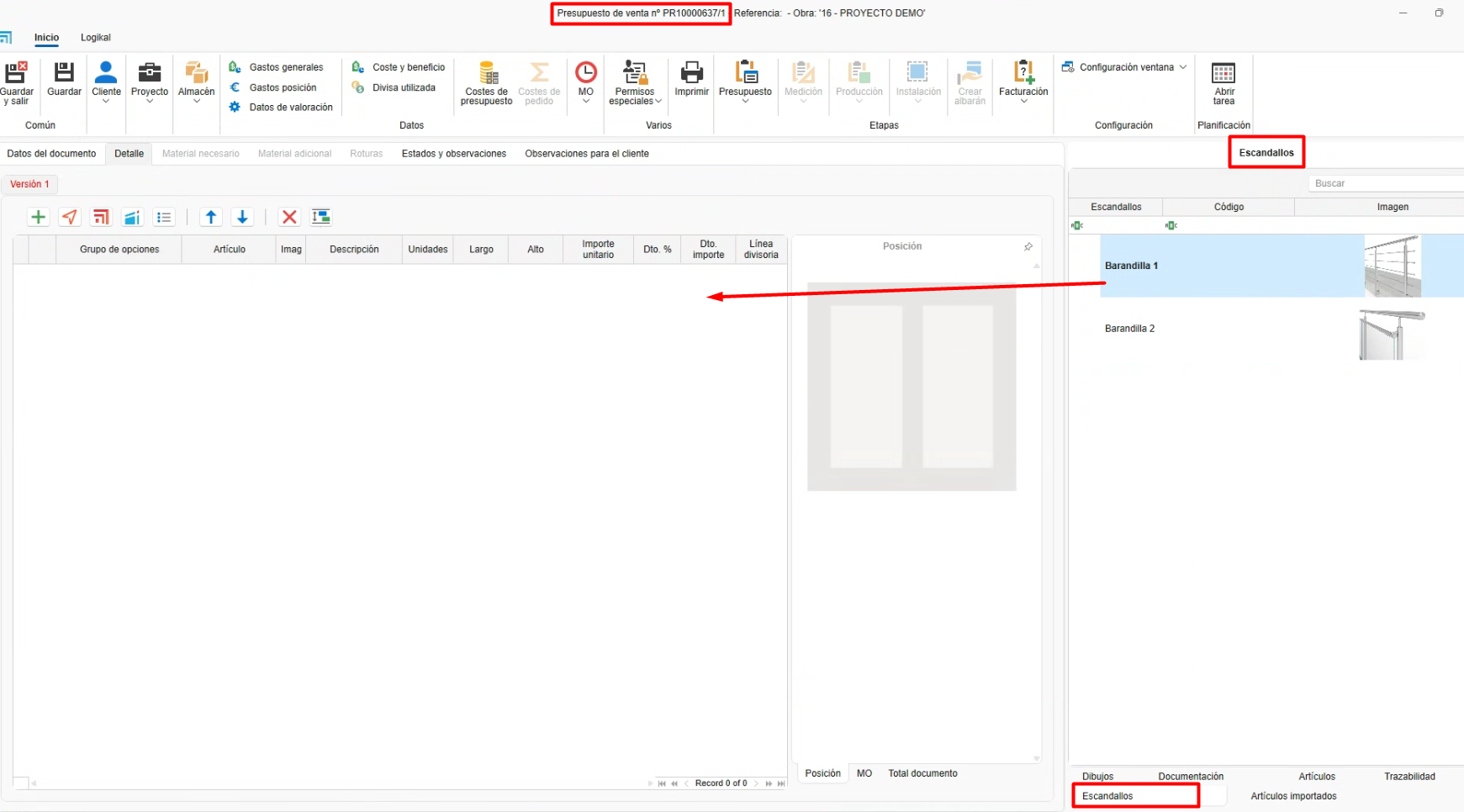The width and height of the screenshot is (1464, 812).
Task: Click the Buscar search field
Action: 1385,183
